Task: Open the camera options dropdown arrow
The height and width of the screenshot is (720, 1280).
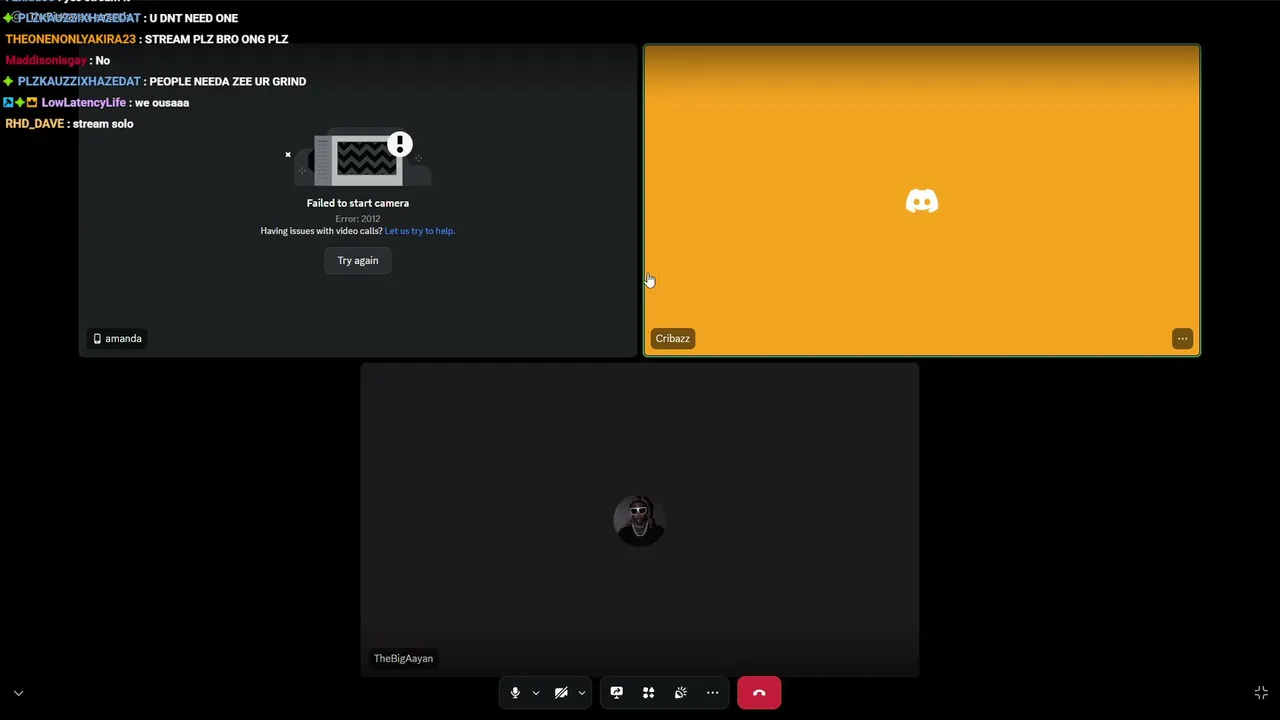Action: pyautogui.click(x=581, y=693)
